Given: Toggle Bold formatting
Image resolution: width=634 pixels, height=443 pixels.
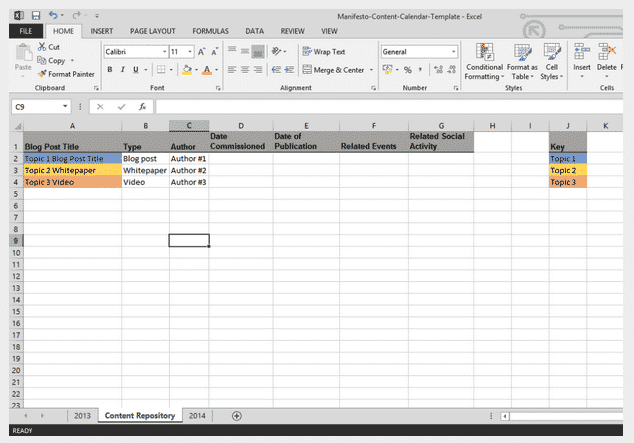Looking at the screenshot, I should pos(110,70).
